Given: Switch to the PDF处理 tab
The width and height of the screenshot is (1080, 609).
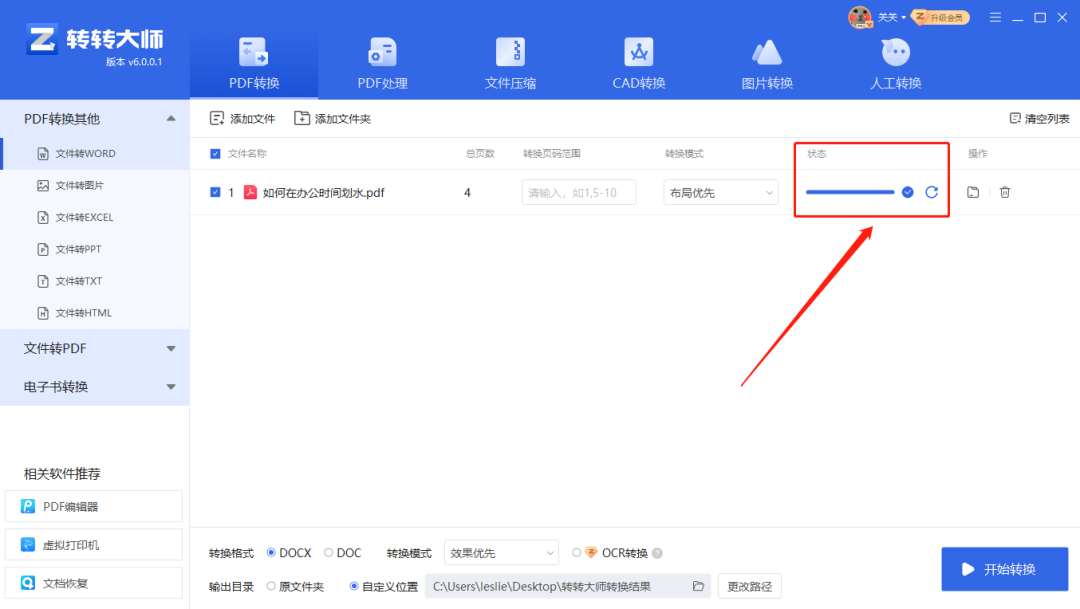Looking at the screenshot, I should coord(381,60).
